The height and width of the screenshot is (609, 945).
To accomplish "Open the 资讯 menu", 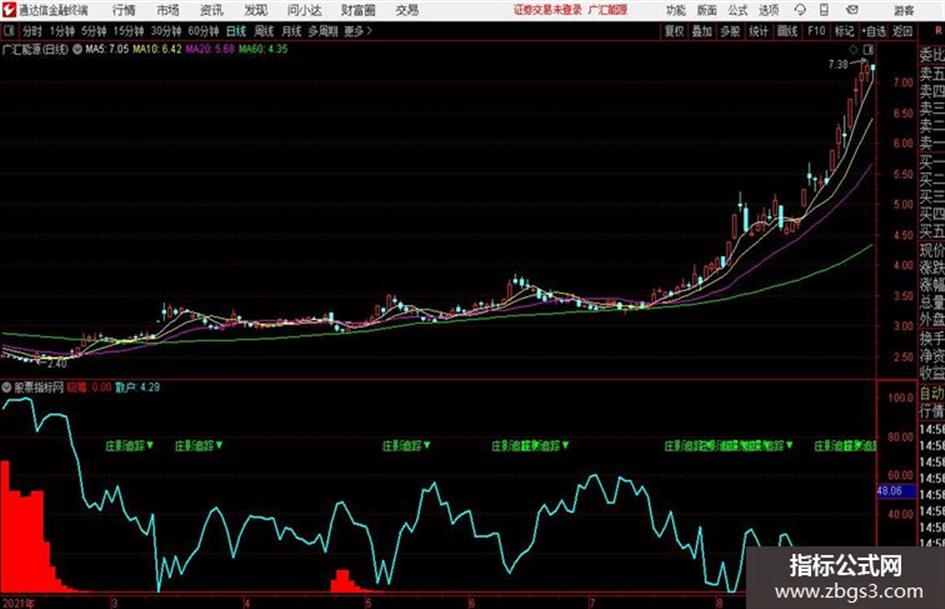I will (x=212, y=10).
